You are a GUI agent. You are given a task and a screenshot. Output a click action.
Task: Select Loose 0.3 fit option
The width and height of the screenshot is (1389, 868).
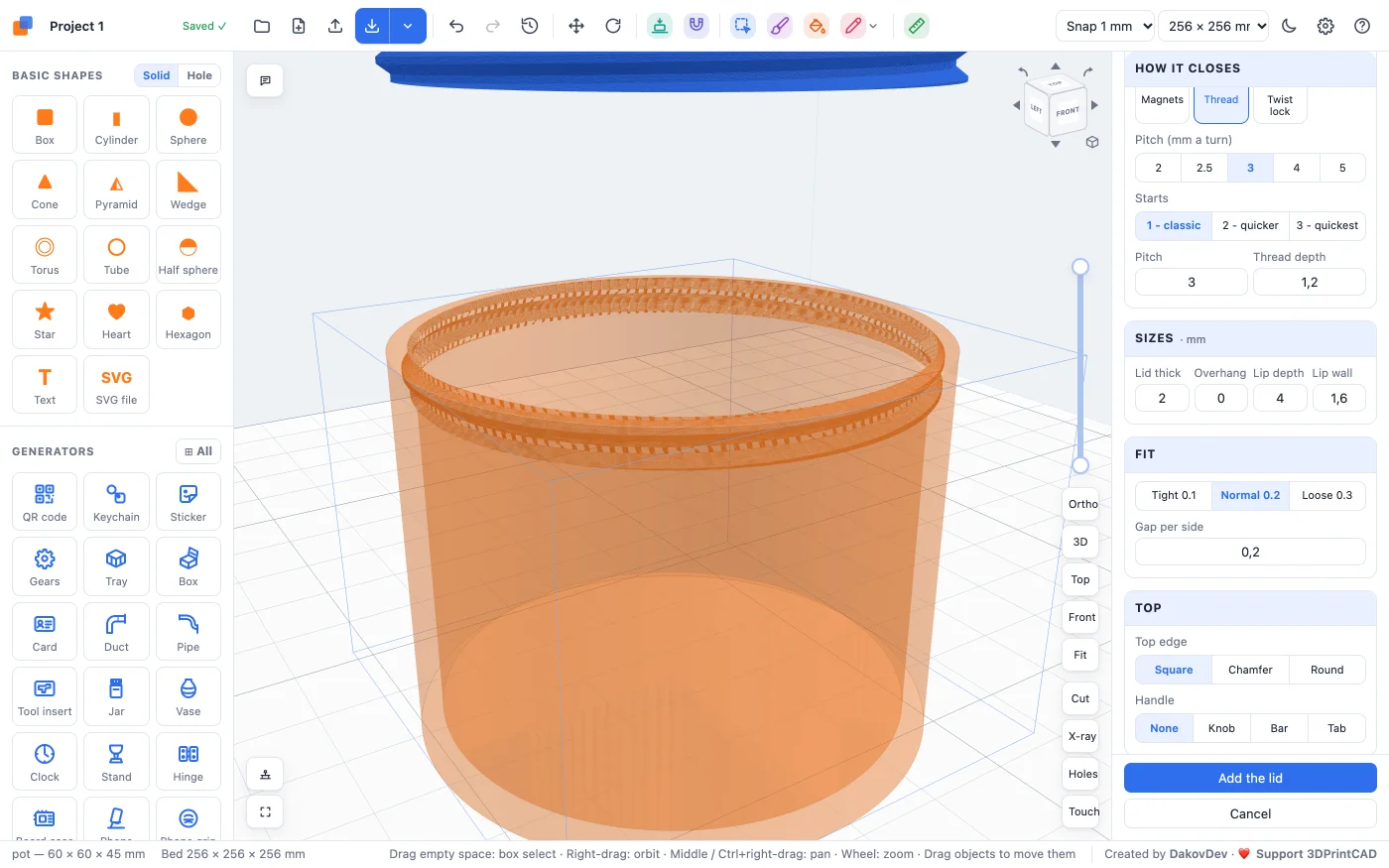pos(1326,495)
